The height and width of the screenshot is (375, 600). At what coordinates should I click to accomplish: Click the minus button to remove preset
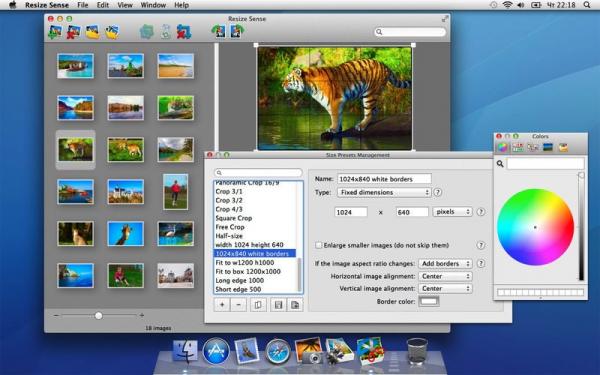pyautogui.click(x=239, y=305)
